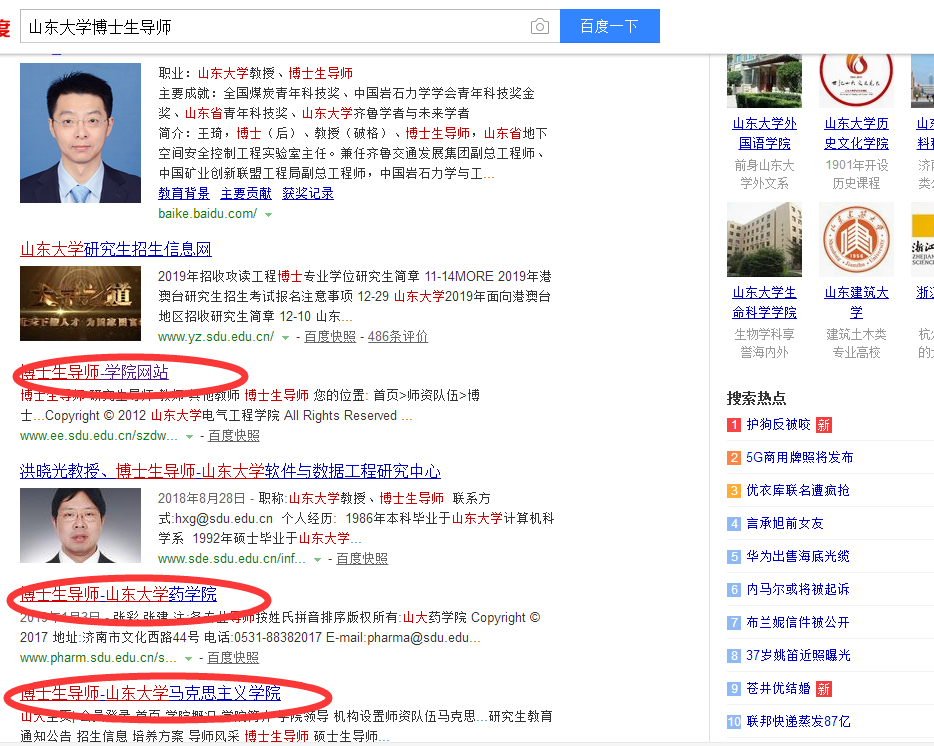The height and width of the screenshot is (746, 934).
Task: Expand dropdown arrow beside www.yz.sdu.edu.cn/
Action: click(x=285, y=338)
